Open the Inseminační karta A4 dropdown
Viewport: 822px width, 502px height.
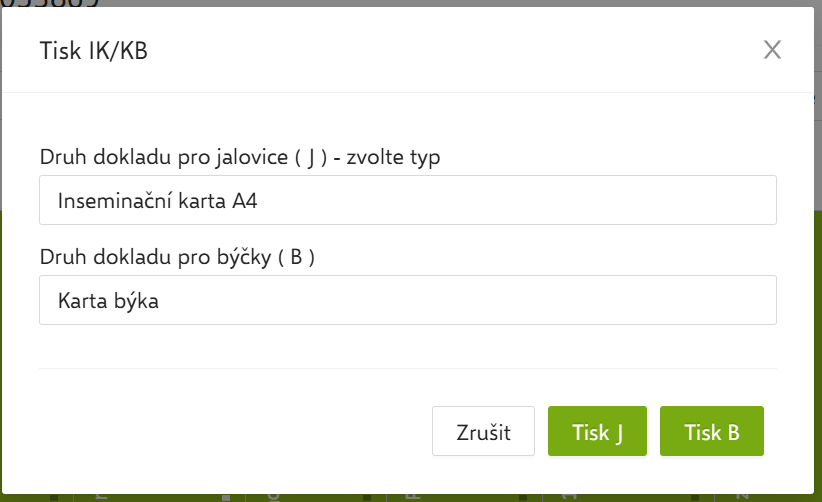(x=407, y=201)
